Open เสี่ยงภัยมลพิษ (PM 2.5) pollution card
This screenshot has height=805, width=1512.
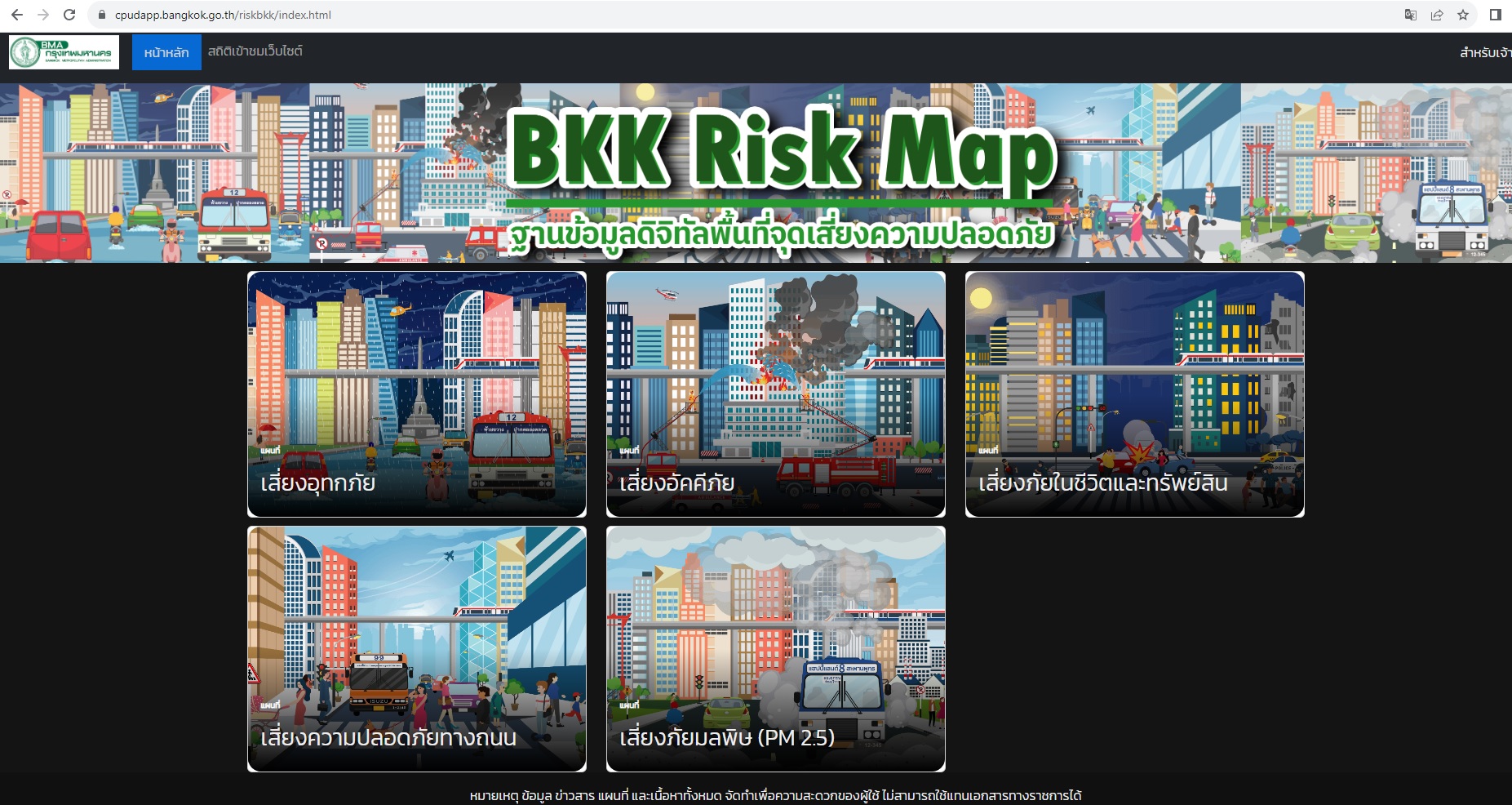(x=776, y=649)
